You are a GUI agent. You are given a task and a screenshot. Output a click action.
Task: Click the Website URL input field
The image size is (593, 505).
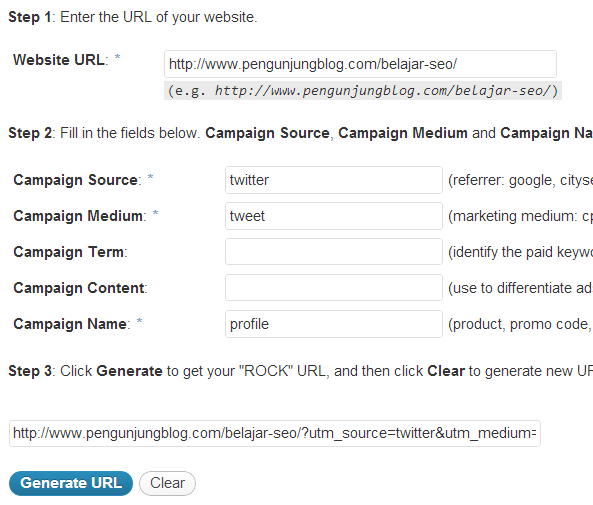(x=360, y=64)
